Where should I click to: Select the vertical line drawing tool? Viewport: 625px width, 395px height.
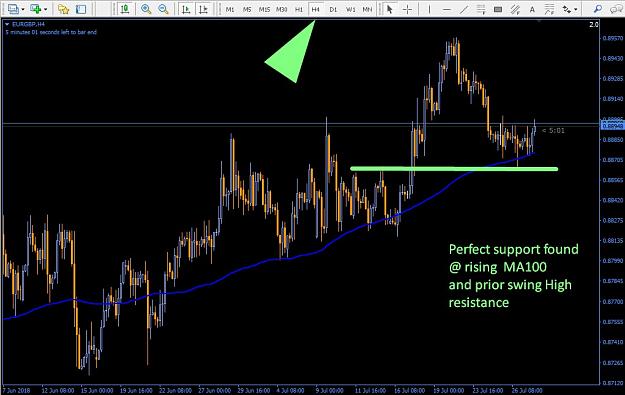click(x=429, y=9)
